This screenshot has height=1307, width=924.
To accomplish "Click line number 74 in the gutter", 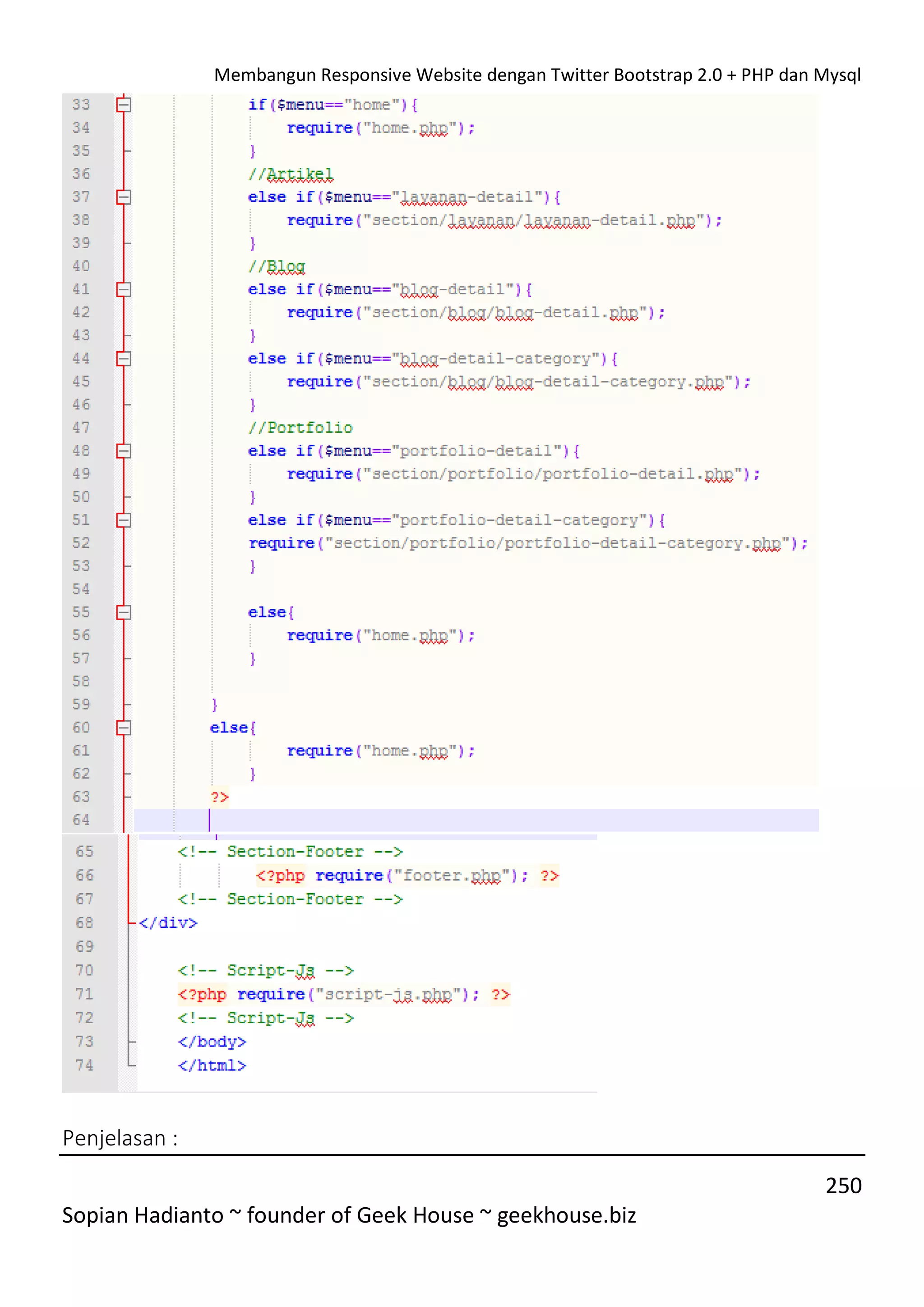I will pyautogui.click(x=84, y=1065).
